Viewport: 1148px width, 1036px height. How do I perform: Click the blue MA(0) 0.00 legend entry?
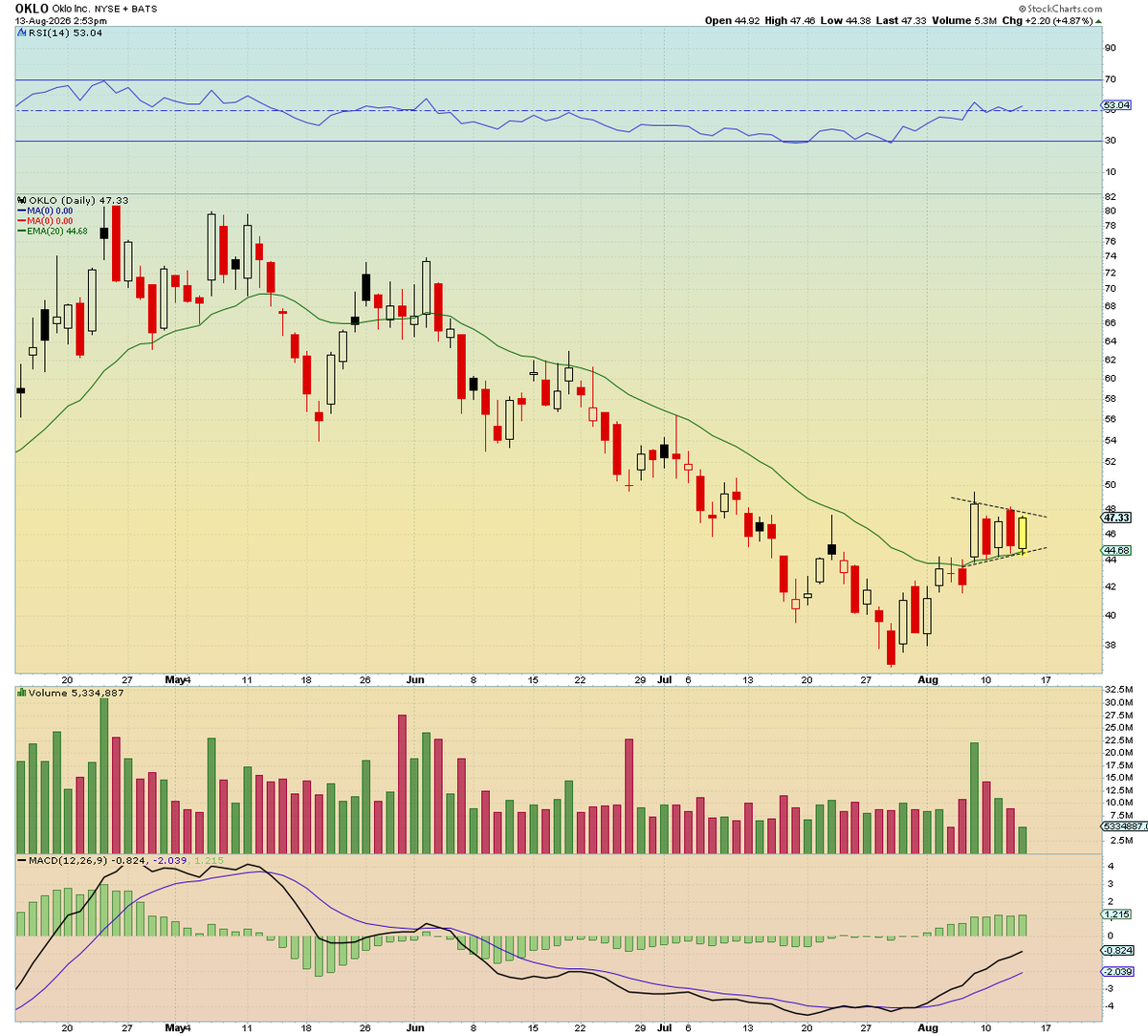50,211
